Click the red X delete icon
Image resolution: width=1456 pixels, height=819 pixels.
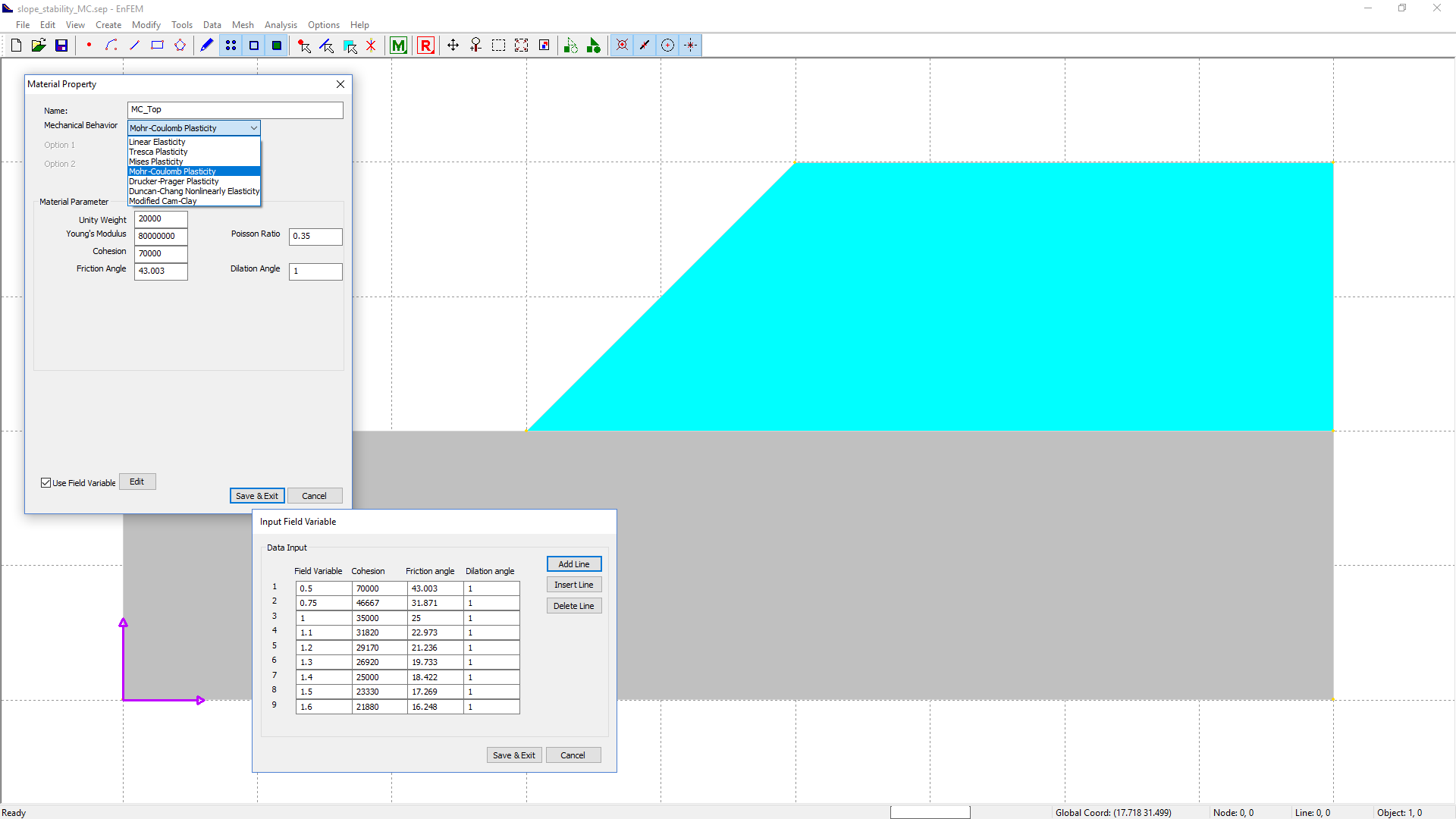(371, 45)
